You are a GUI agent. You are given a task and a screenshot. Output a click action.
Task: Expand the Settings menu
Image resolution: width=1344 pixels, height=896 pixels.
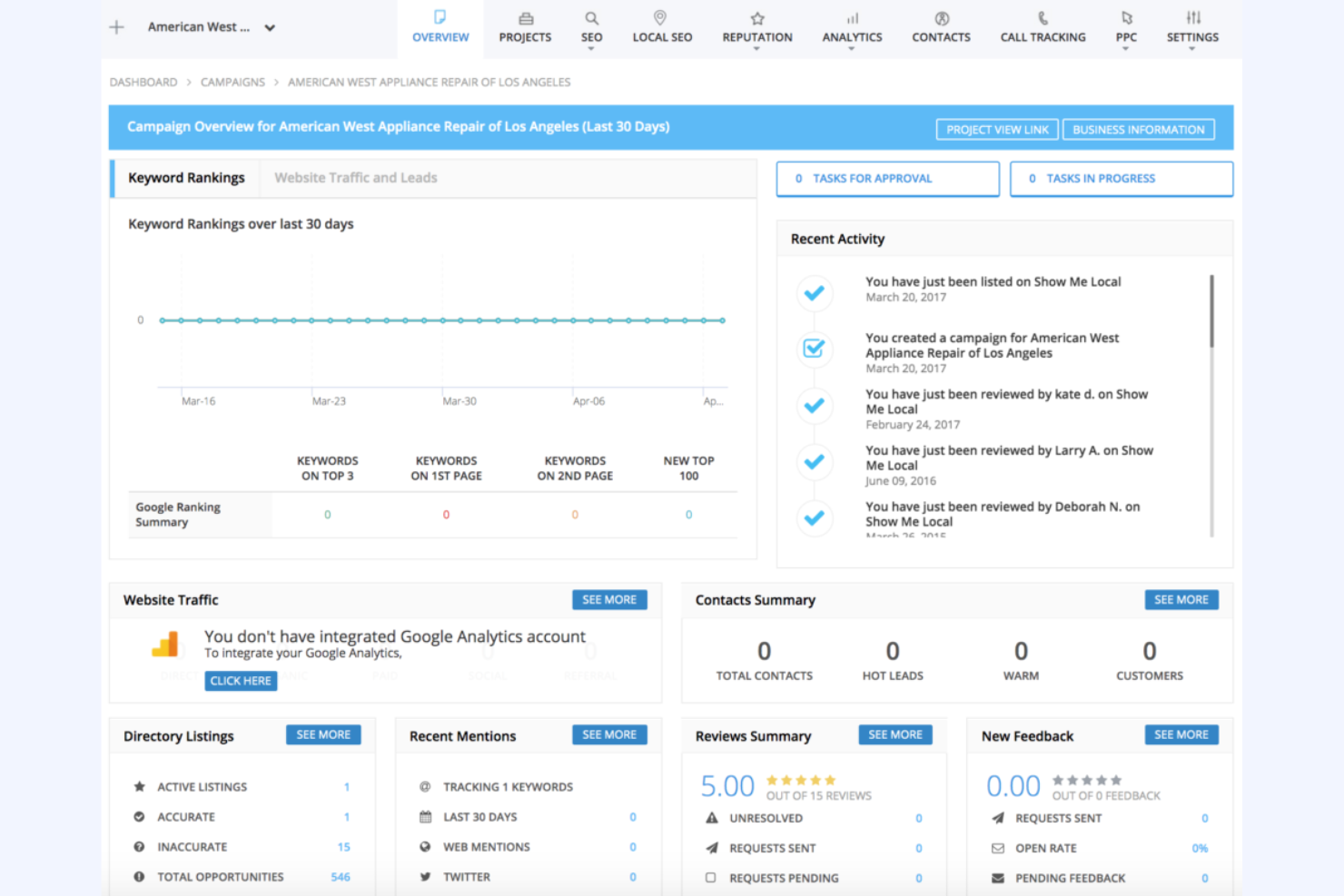pyautogui.click(x=1192, y=29)
